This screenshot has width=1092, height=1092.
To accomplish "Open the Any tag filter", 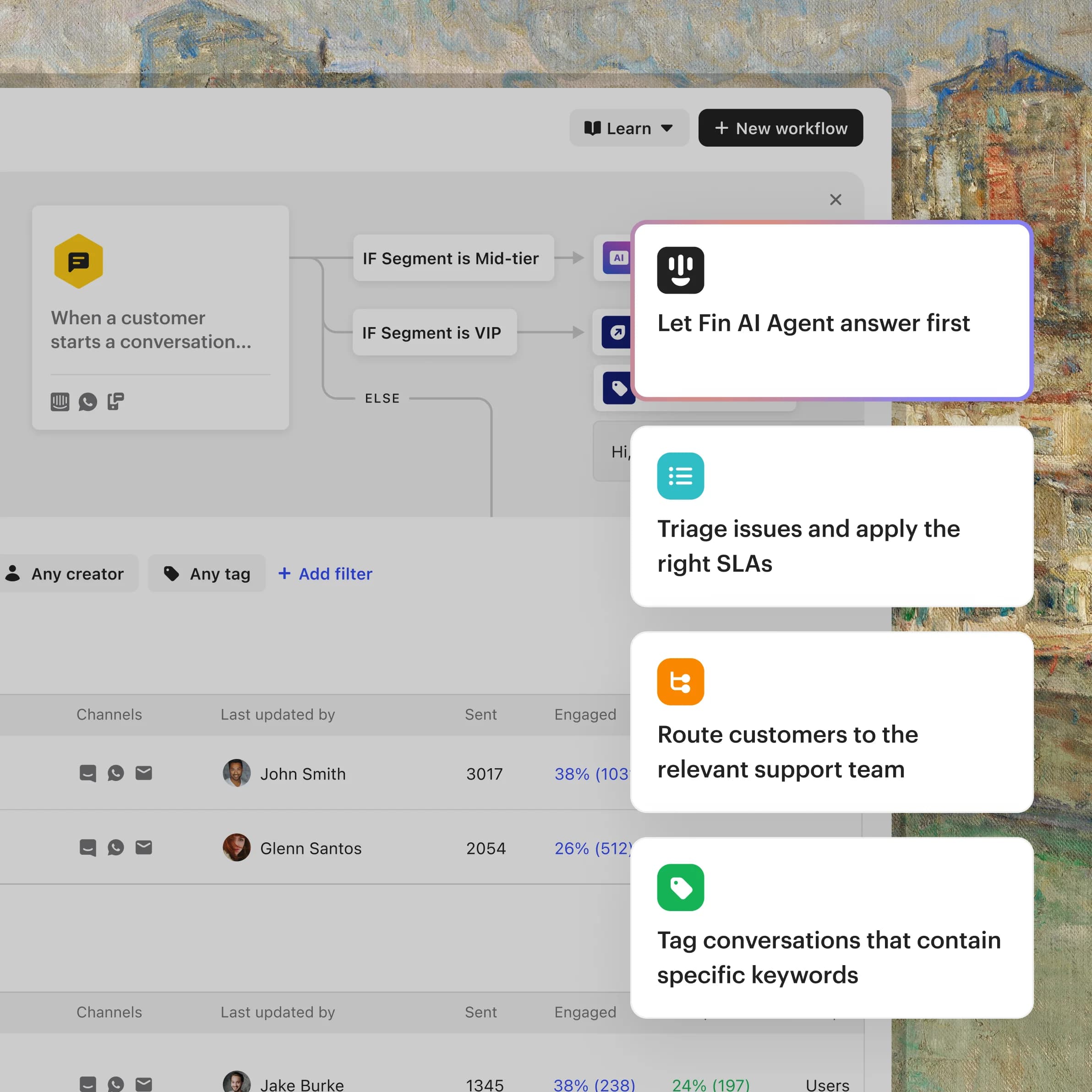I will click(x=206, y=573).
